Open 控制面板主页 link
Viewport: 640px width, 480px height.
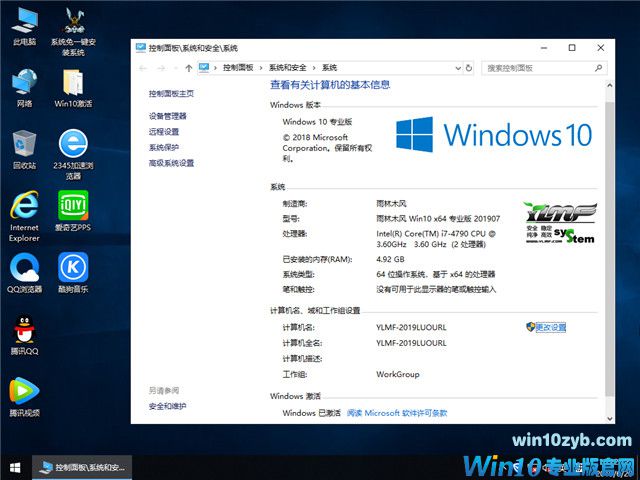(171, 93)
